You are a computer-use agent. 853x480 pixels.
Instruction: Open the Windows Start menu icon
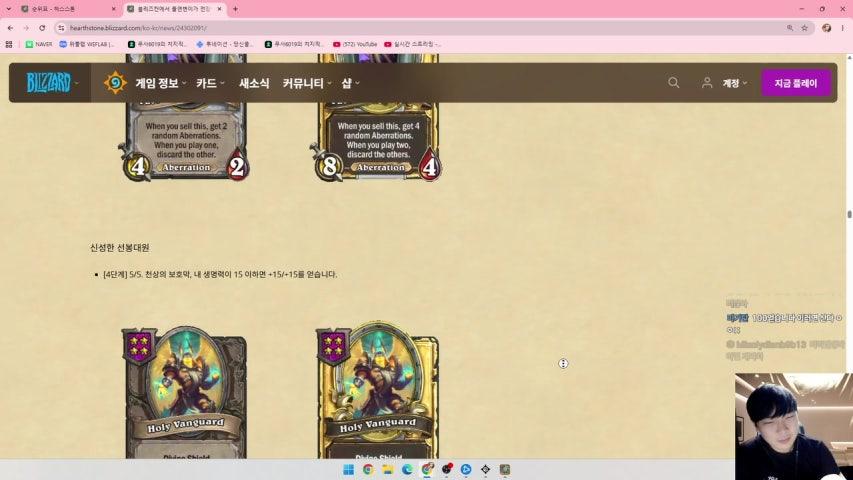coord(349,469)
